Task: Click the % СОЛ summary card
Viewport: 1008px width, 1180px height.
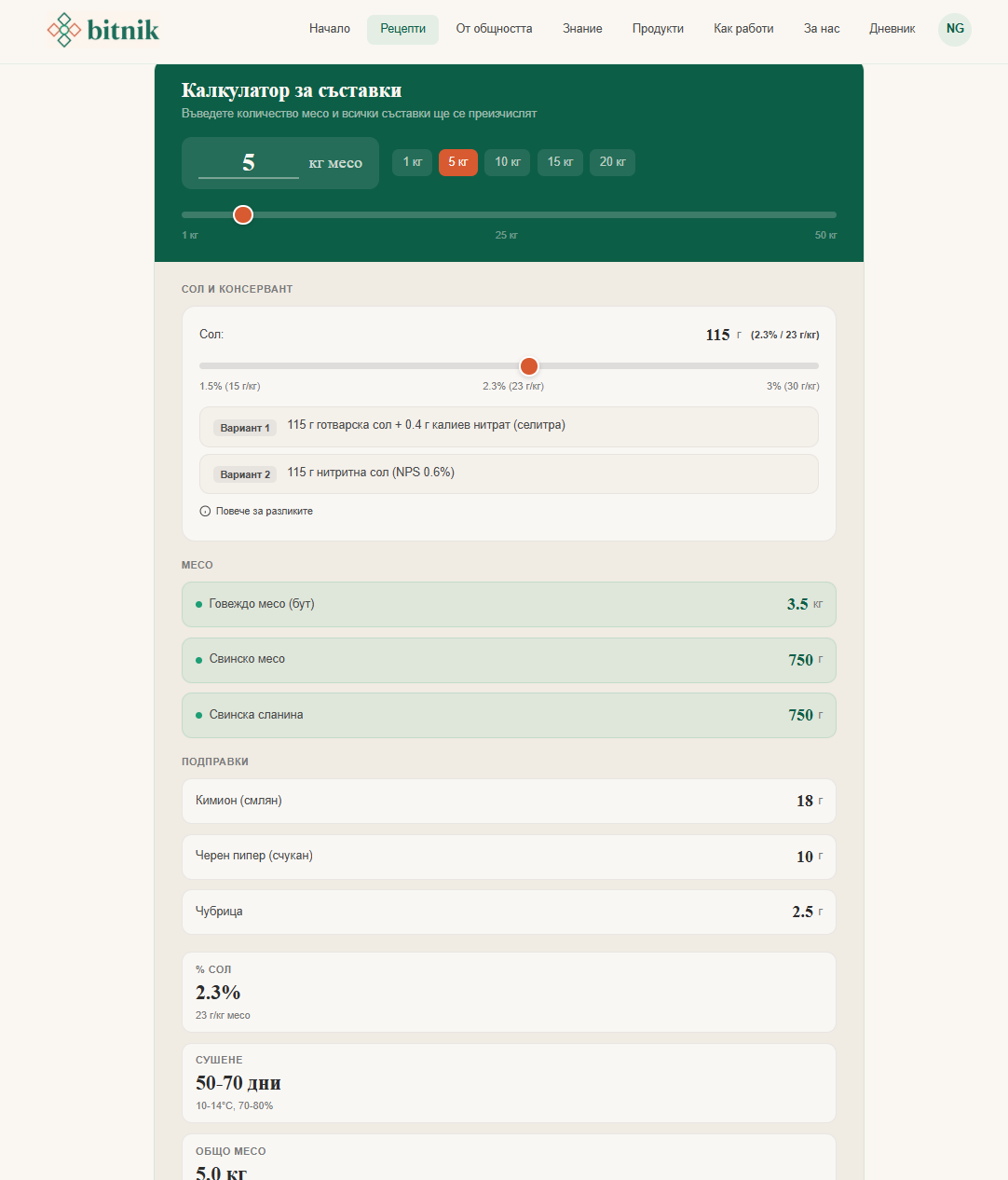Action: [x=509, y=993]
